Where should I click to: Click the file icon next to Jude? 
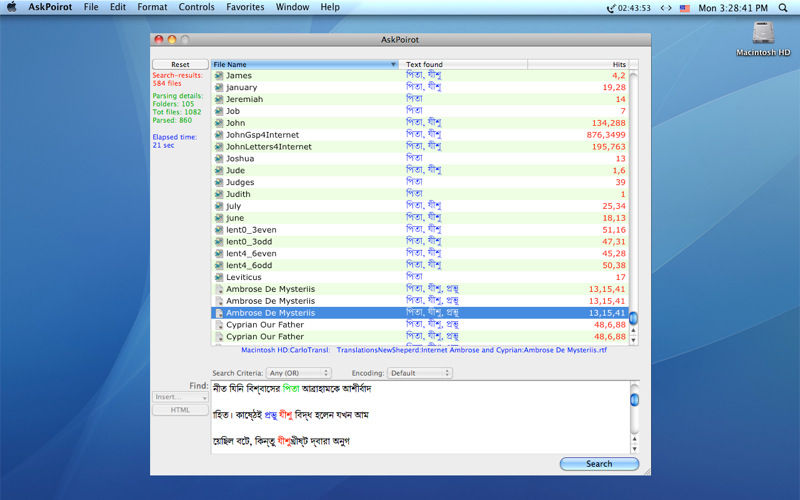click(x=219, y=170)
